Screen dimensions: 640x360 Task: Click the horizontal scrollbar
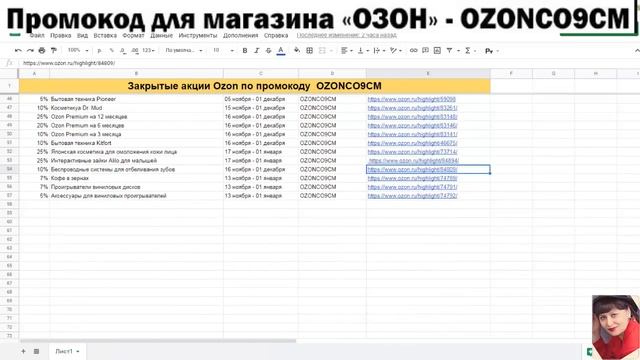pyautogui.click(x=158, y=341)
